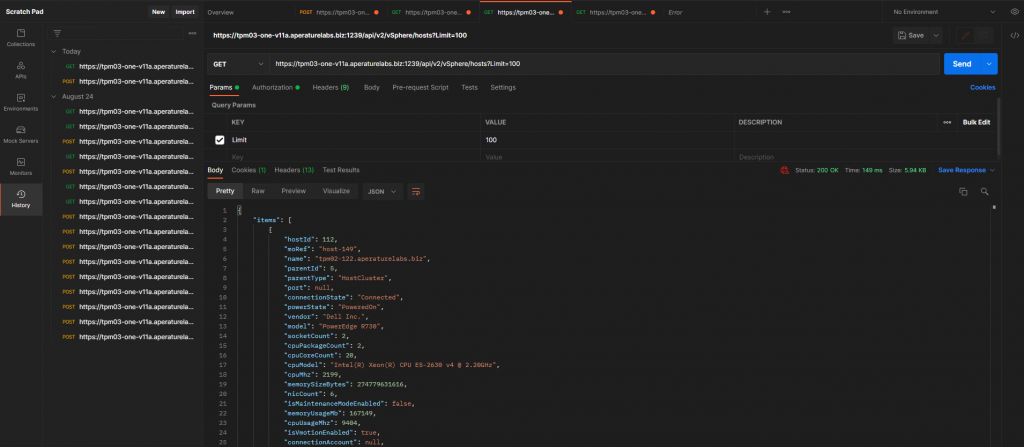Image resolution: width=1024 pixels, height=447 pixels.
Task: Click the Save request button
Action: tap(911, 35)
